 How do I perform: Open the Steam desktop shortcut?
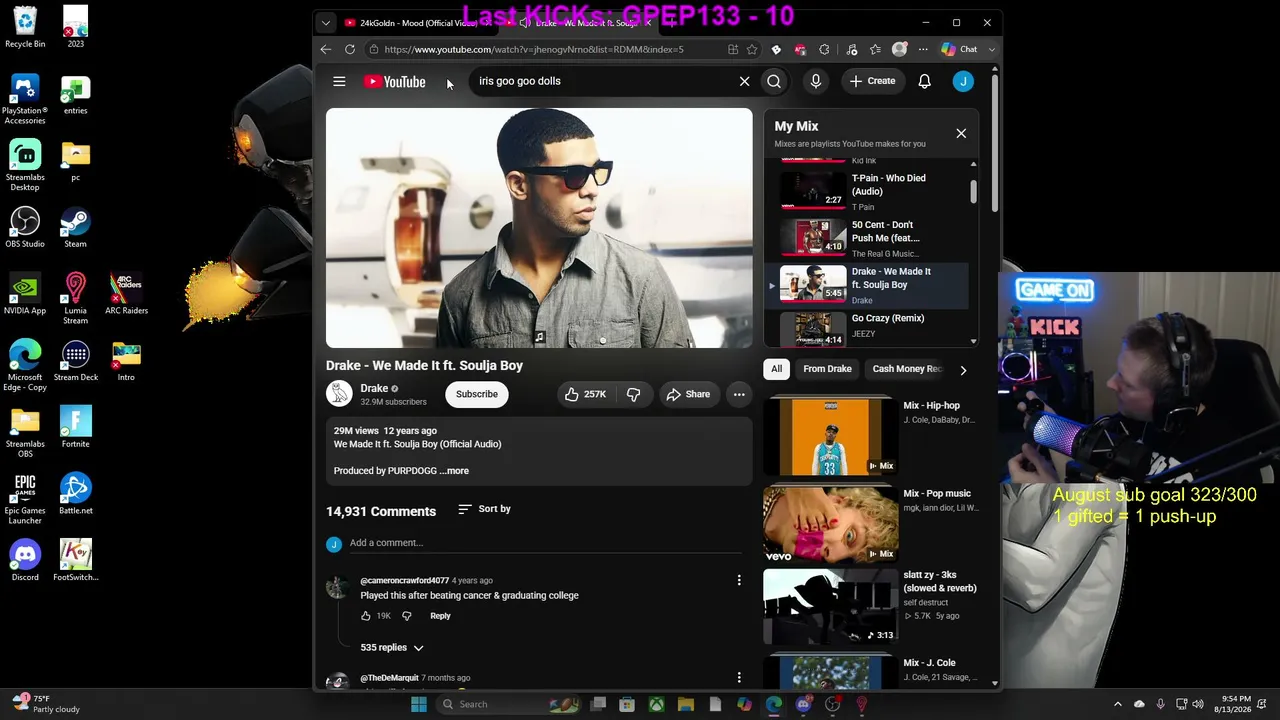(75, 227)
